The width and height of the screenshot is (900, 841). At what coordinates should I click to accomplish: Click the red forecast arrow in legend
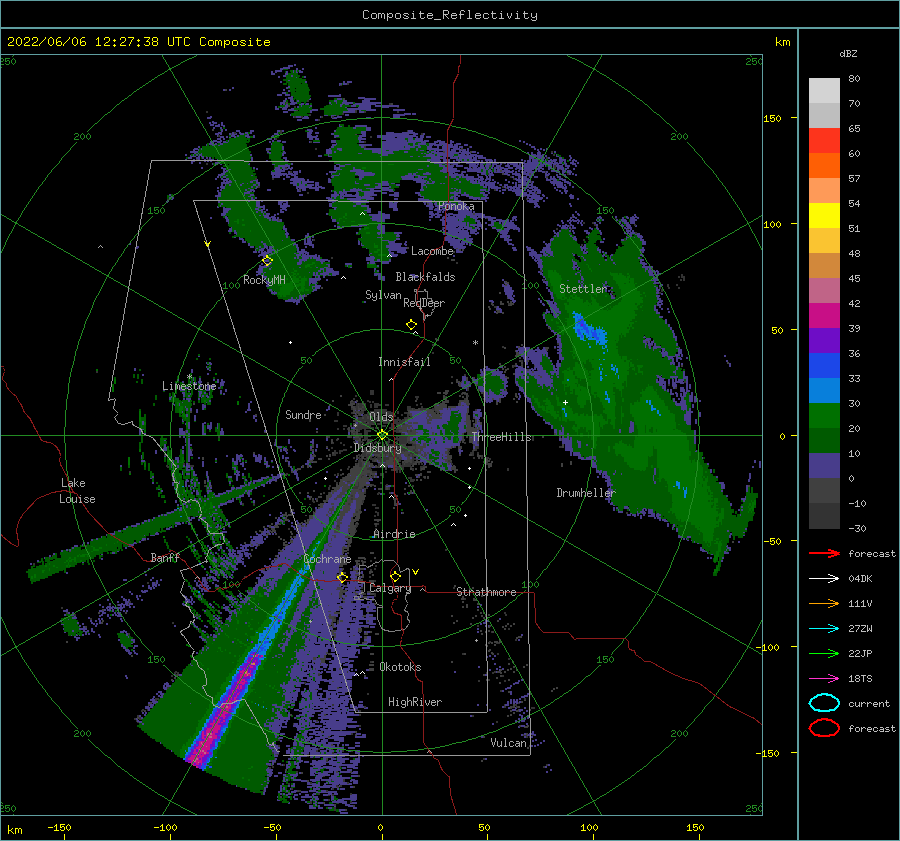pyautogui.click(x=824, y=553)
